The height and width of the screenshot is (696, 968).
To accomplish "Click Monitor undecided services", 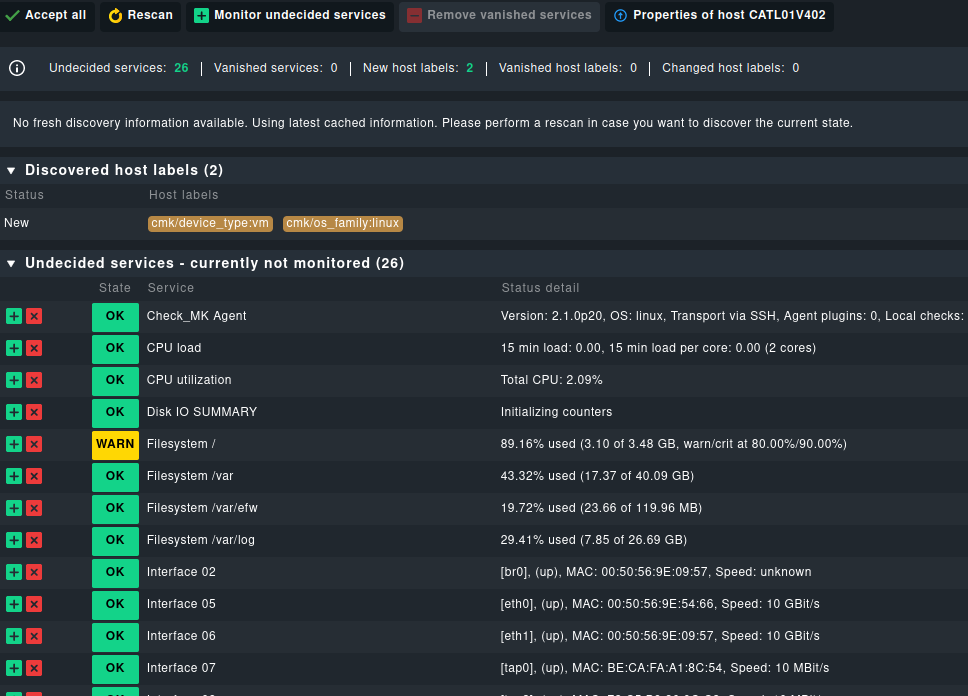I will [289, 16].
